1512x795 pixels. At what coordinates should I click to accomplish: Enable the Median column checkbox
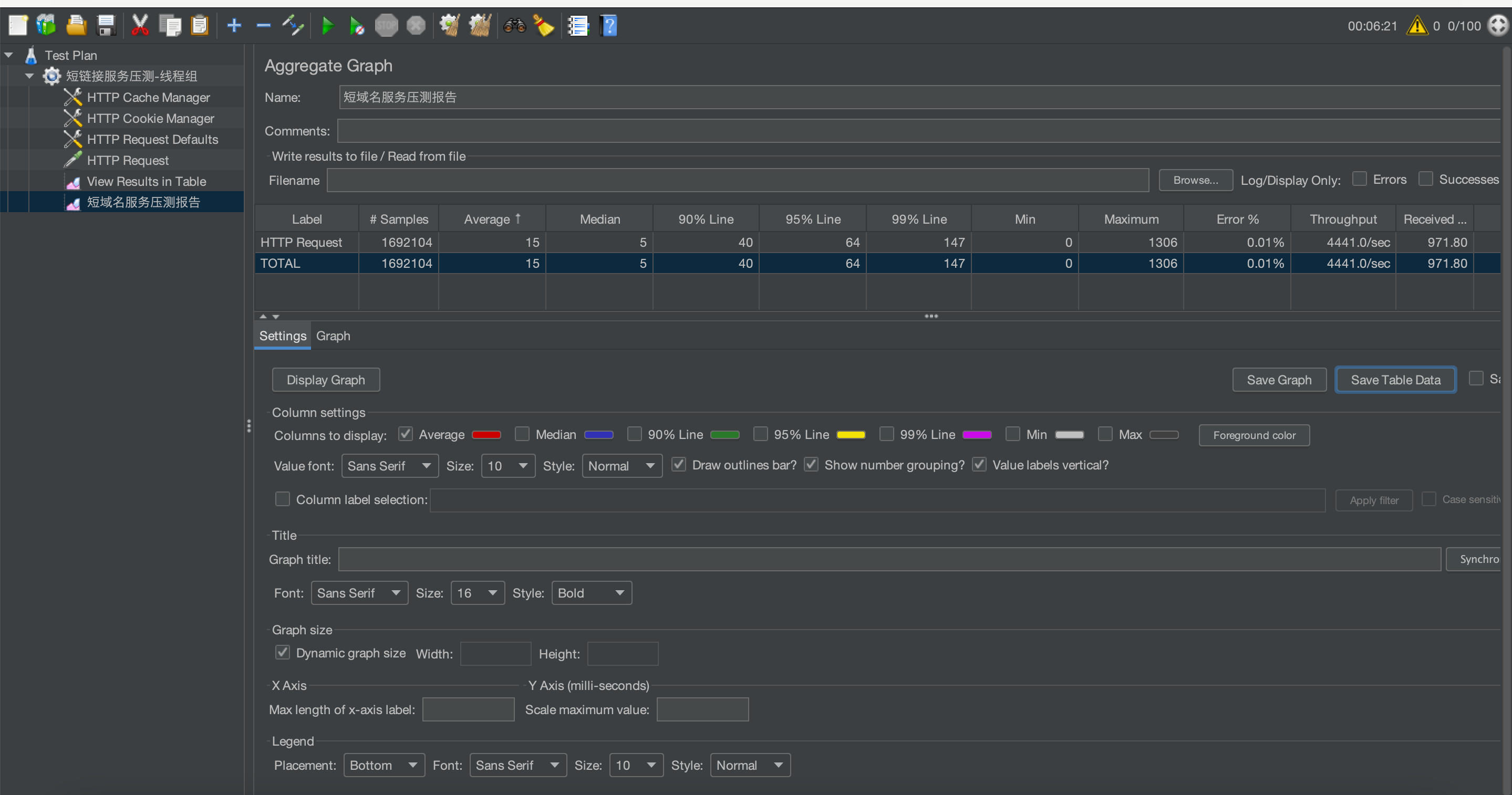522,434
